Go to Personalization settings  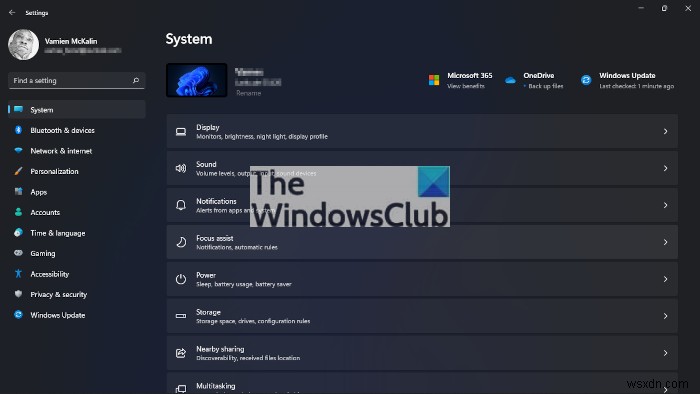point(77,171)
